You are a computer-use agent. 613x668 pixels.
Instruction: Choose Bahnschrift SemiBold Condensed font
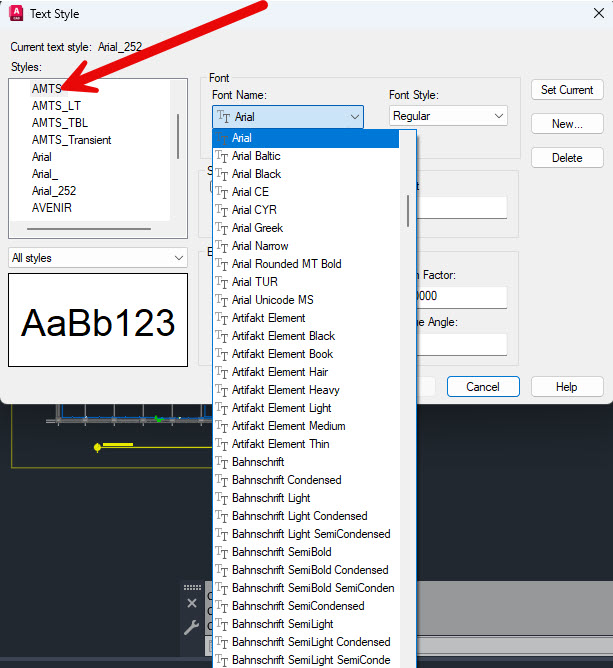306,570
